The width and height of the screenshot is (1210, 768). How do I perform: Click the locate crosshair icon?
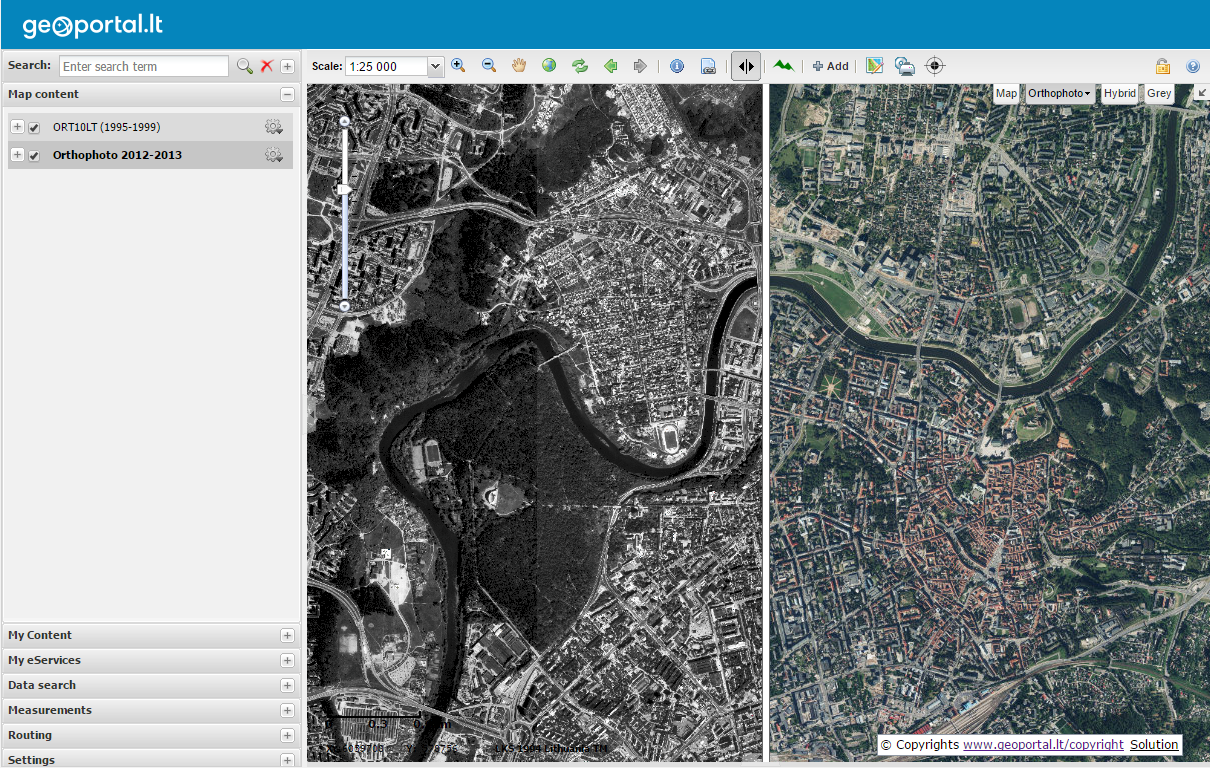935,66
